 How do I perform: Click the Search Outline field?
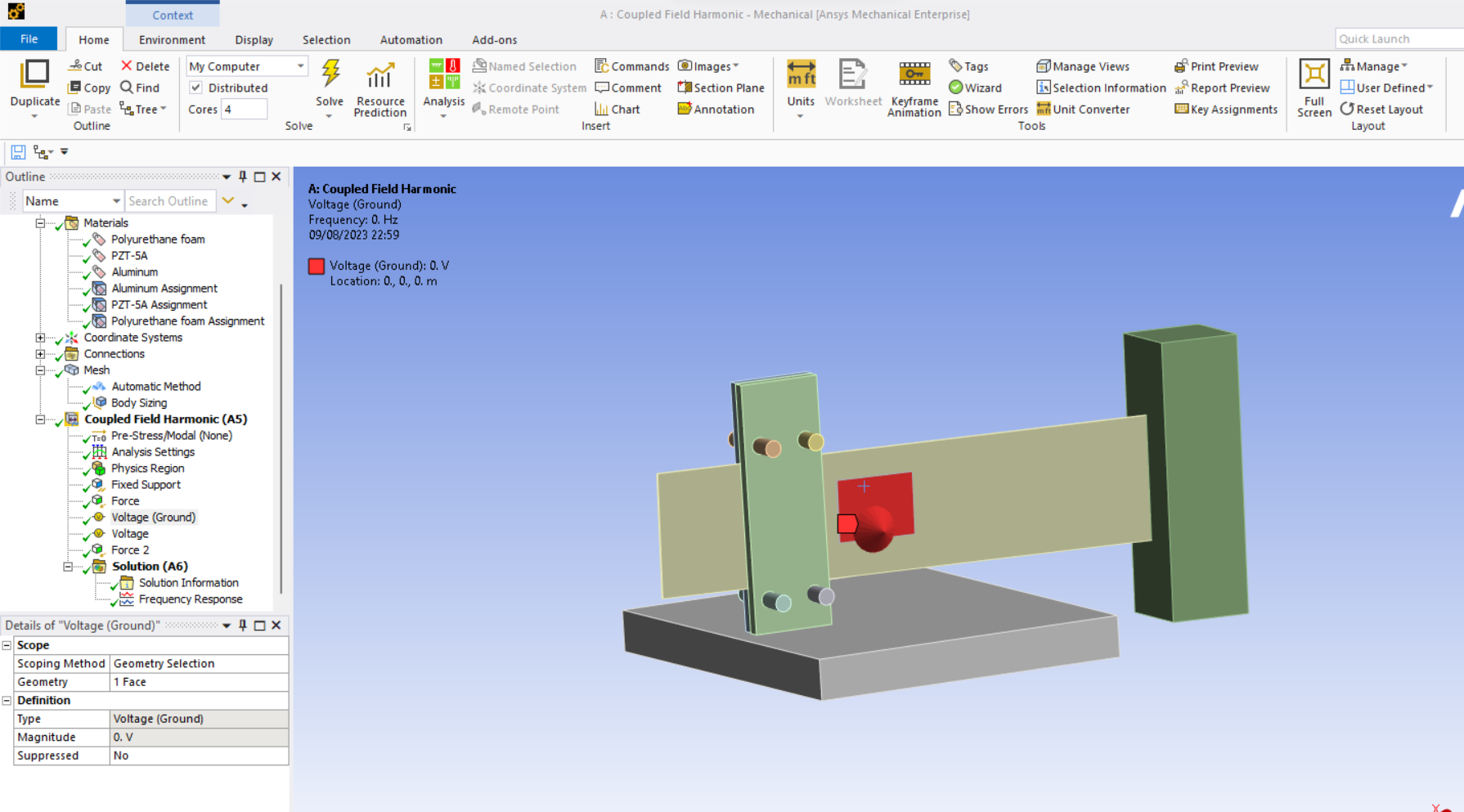170,201
